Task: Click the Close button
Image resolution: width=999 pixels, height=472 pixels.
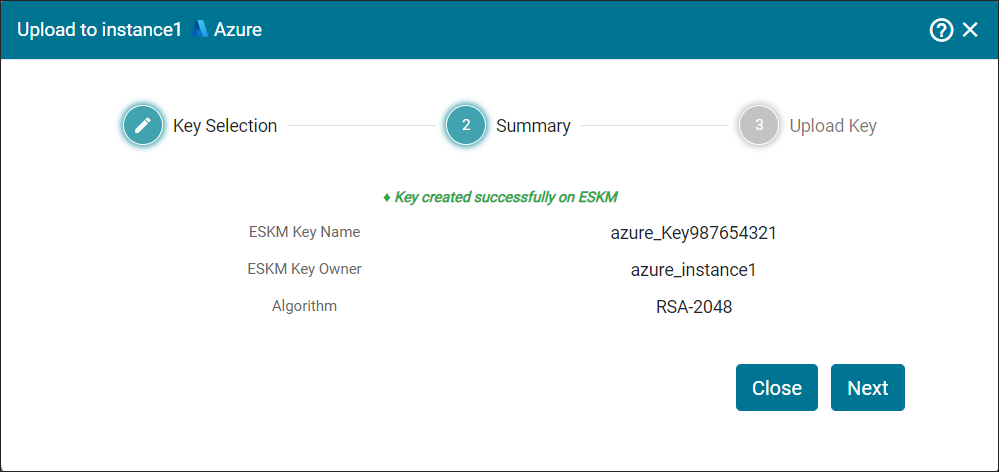Action: (x=777, y=387)
